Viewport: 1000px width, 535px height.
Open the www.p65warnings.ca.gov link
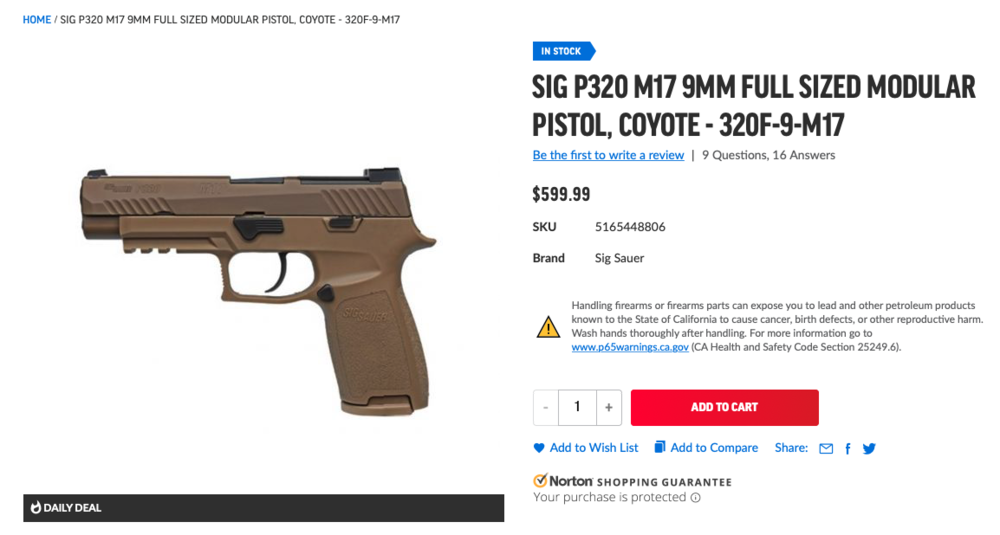point(630,347)
